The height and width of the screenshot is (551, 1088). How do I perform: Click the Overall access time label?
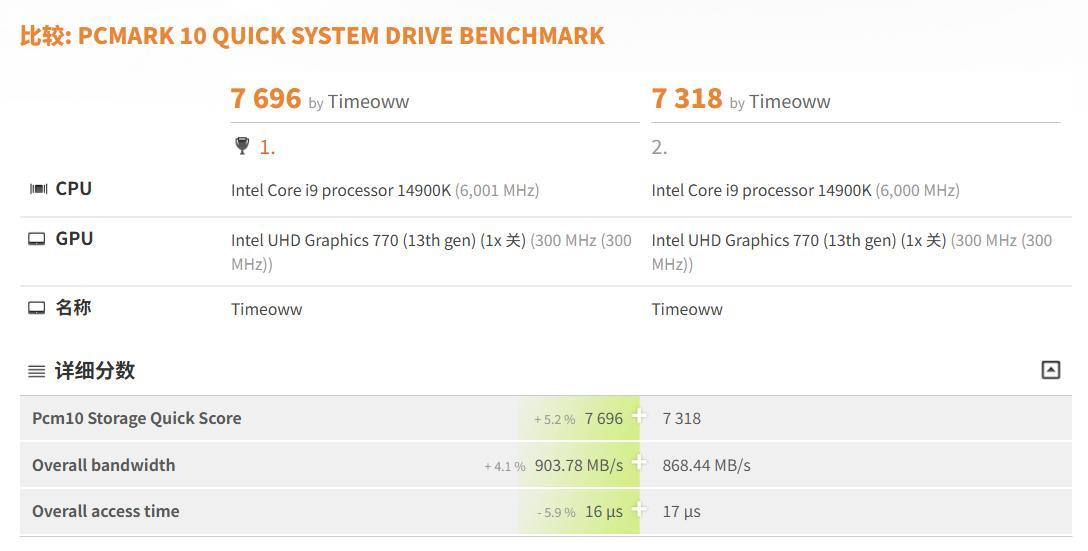[x=105, y=511]
